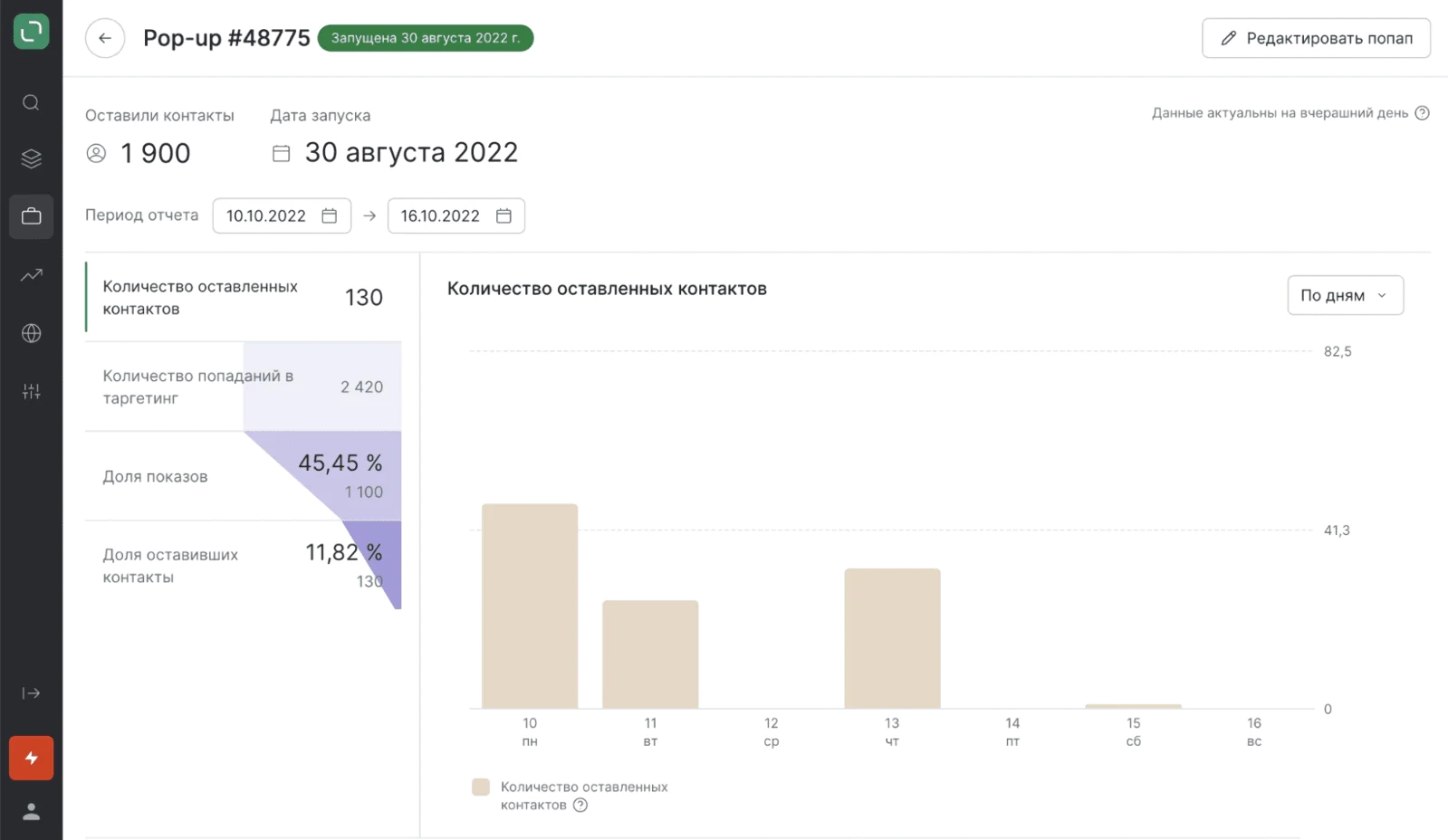Click the green app logo icon

(x=31, y=32)
